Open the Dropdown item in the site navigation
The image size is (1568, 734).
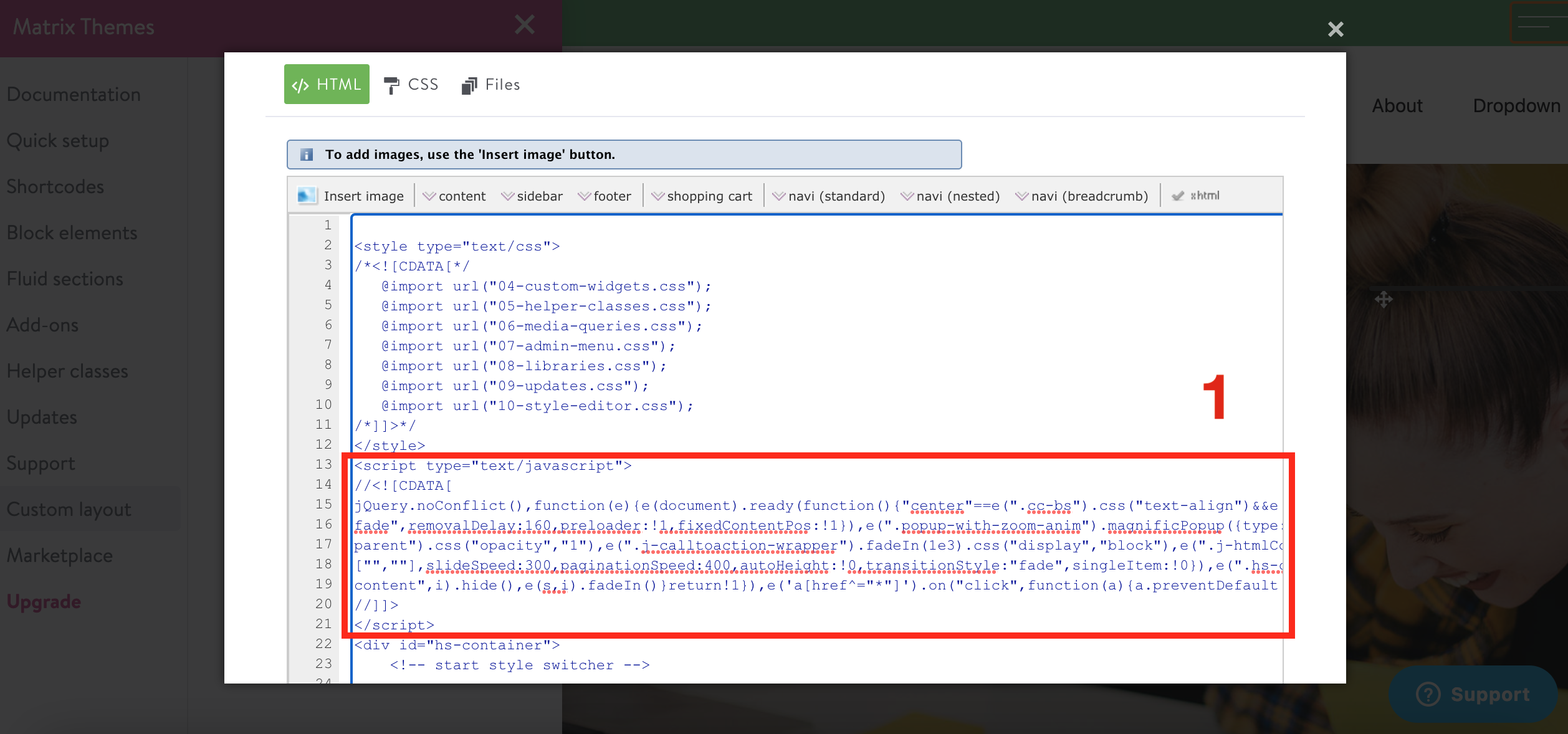coord(1516,105)
